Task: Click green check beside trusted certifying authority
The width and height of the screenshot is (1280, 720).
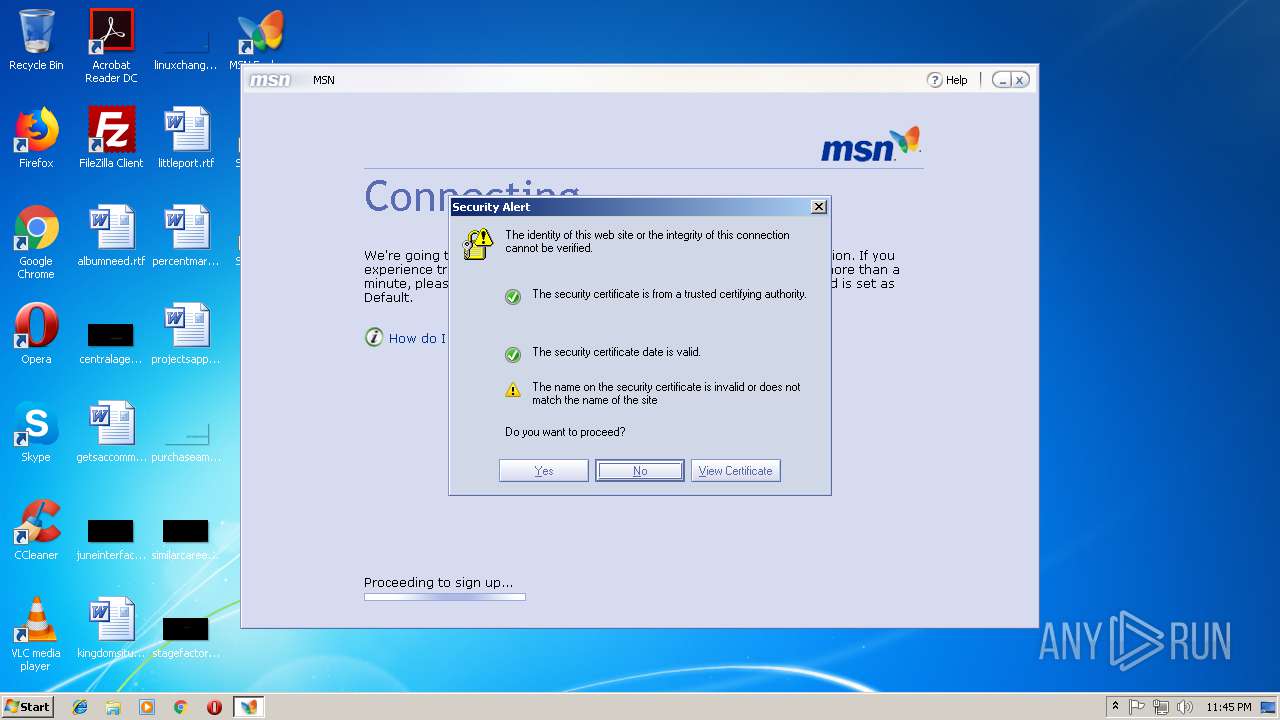Action: coord(513,297)
